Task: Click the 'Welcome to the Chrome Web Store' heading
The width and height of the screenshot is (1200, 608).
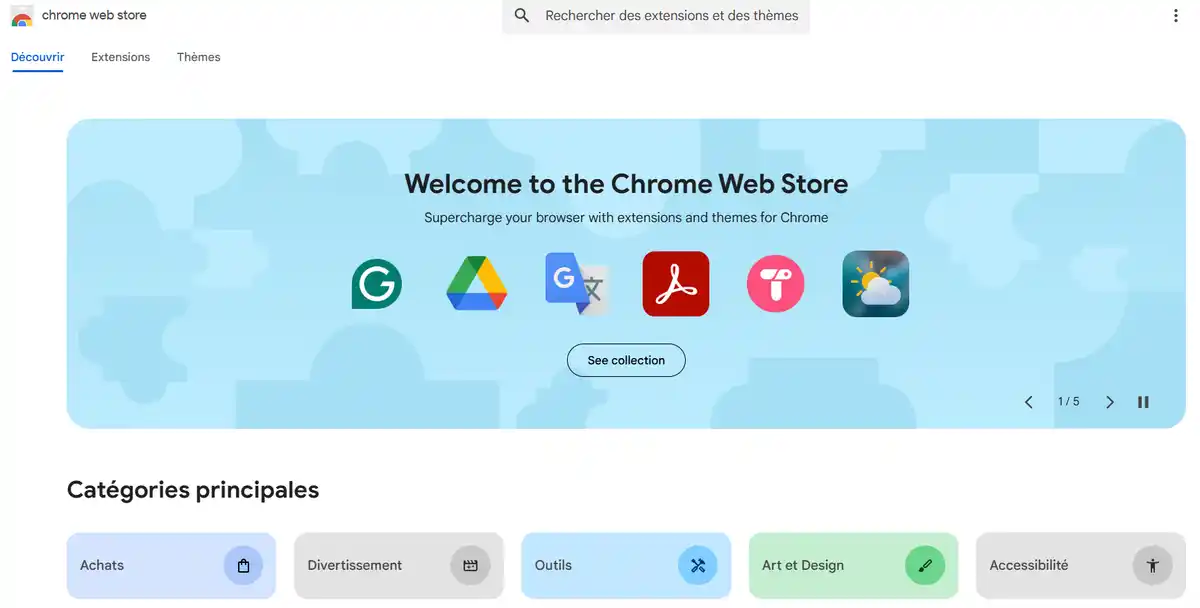Action: coord(626,184)
